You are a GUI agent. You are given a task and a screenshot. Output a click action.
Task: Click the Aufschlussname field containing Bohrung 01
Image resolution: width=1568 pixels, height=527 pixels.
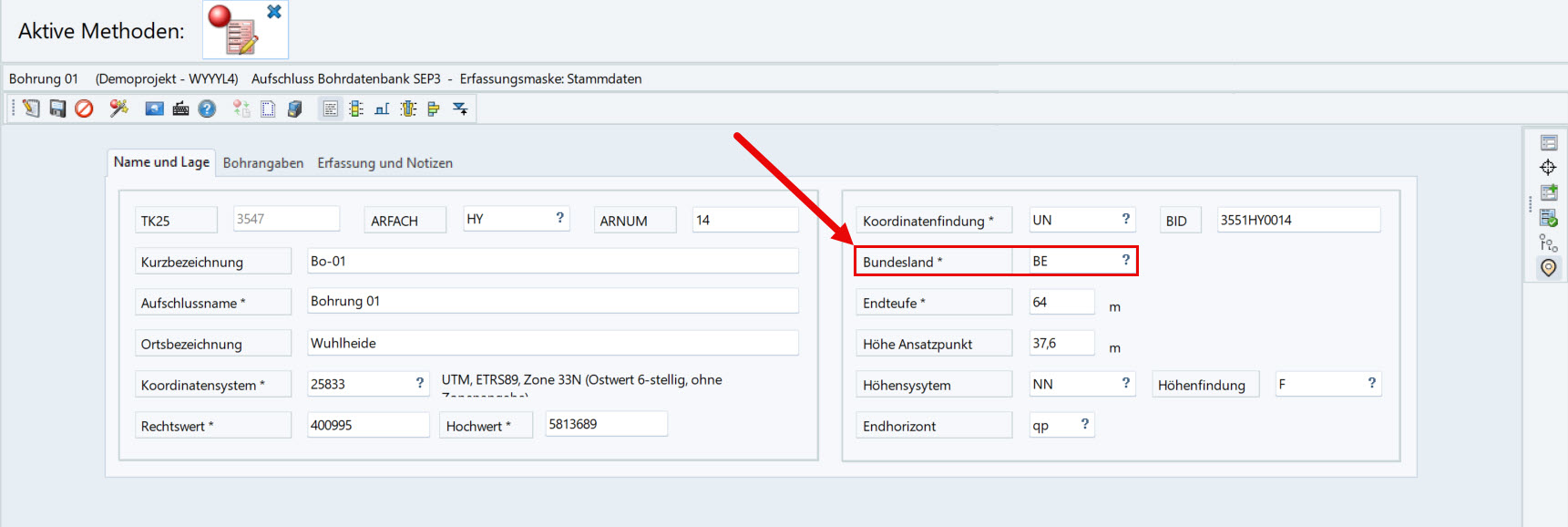point(553,301)
